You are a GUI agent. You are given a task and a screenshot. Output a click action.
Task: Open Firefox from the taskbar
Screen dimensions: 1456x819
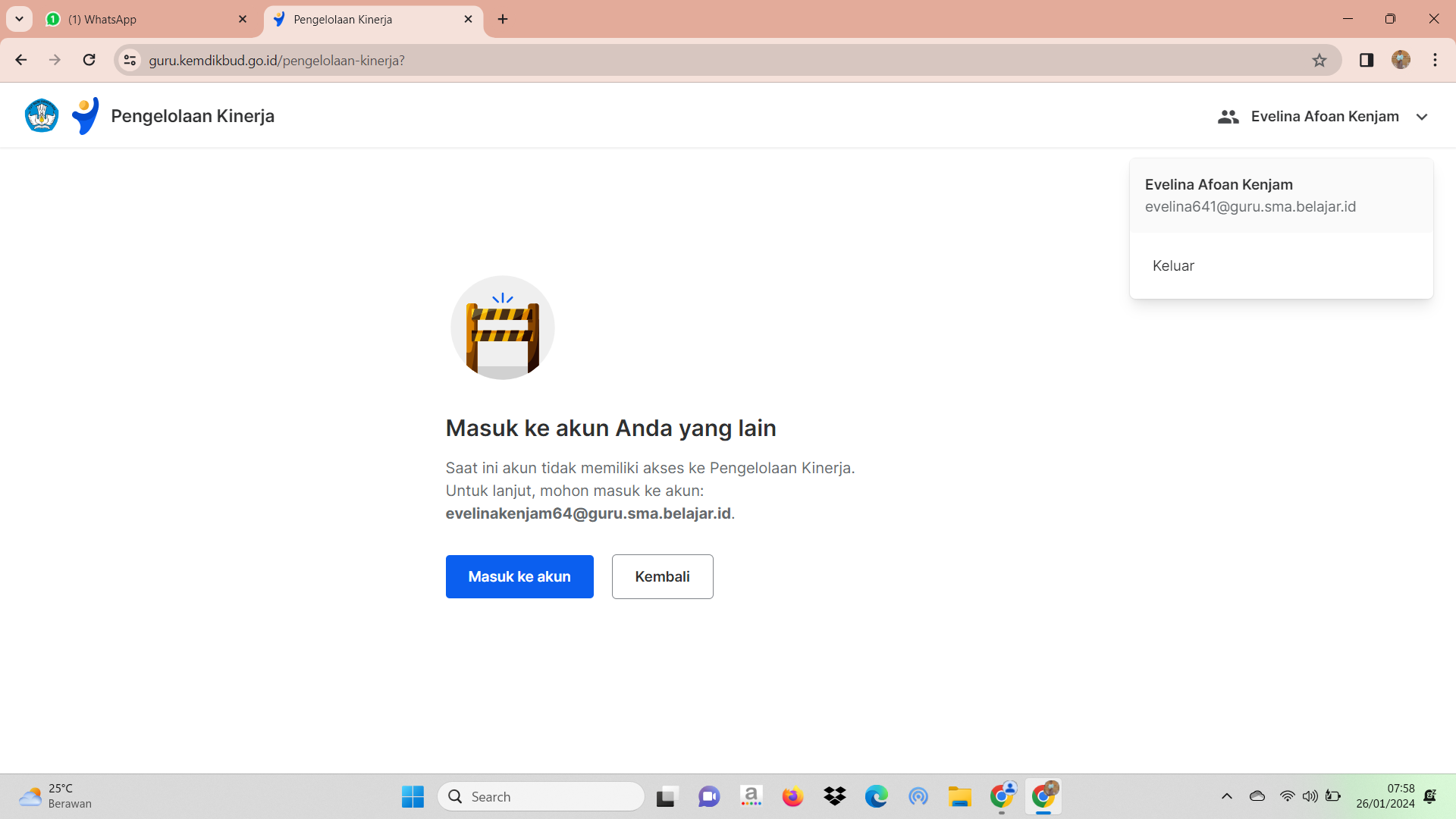(792, 797)
